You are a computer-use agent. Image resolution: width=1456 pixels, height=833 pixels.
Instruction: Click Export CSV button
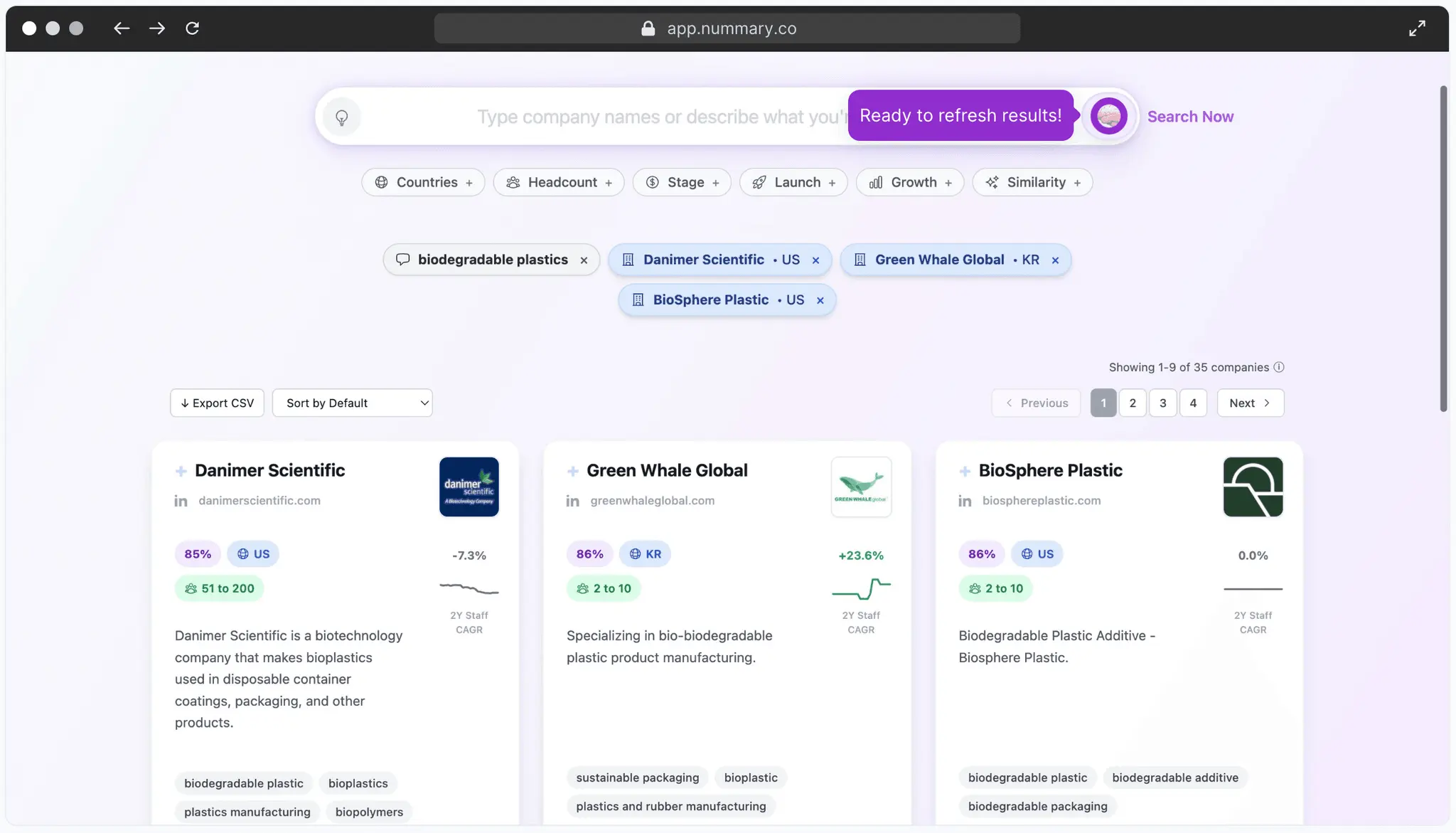(217, 403)
